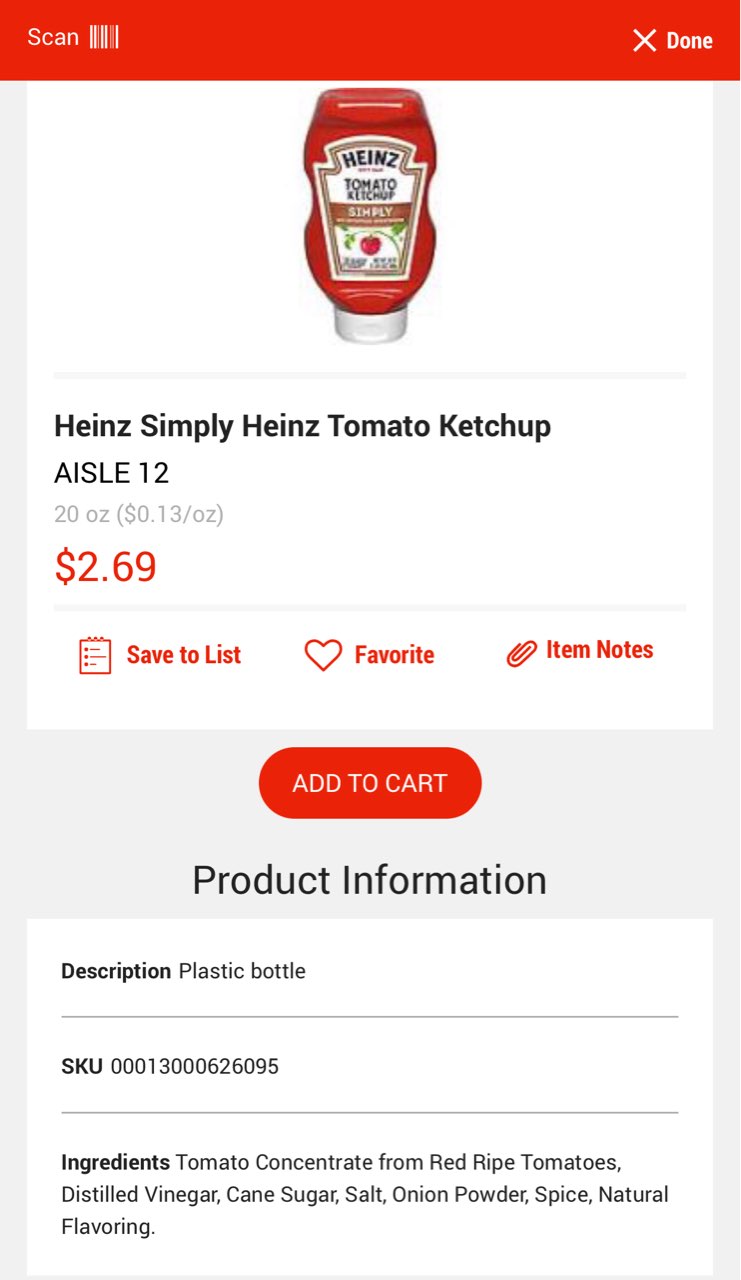Viewport: 741px width, 1280px height.
Task: Tap the Done text button
Action: [x=689, y=41]
